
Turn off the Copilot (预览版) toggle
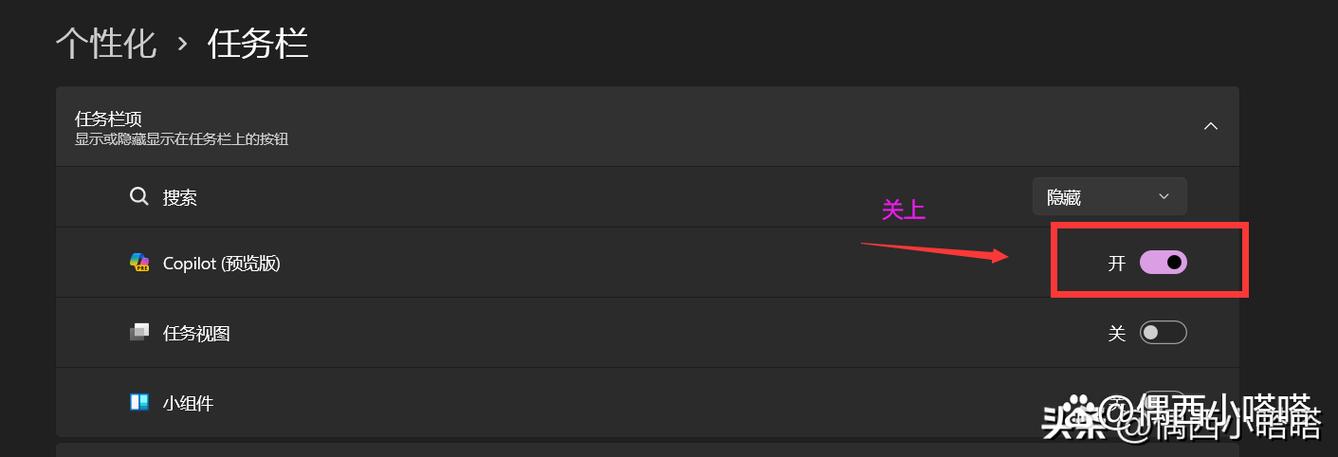click(x=1163, y=262)
